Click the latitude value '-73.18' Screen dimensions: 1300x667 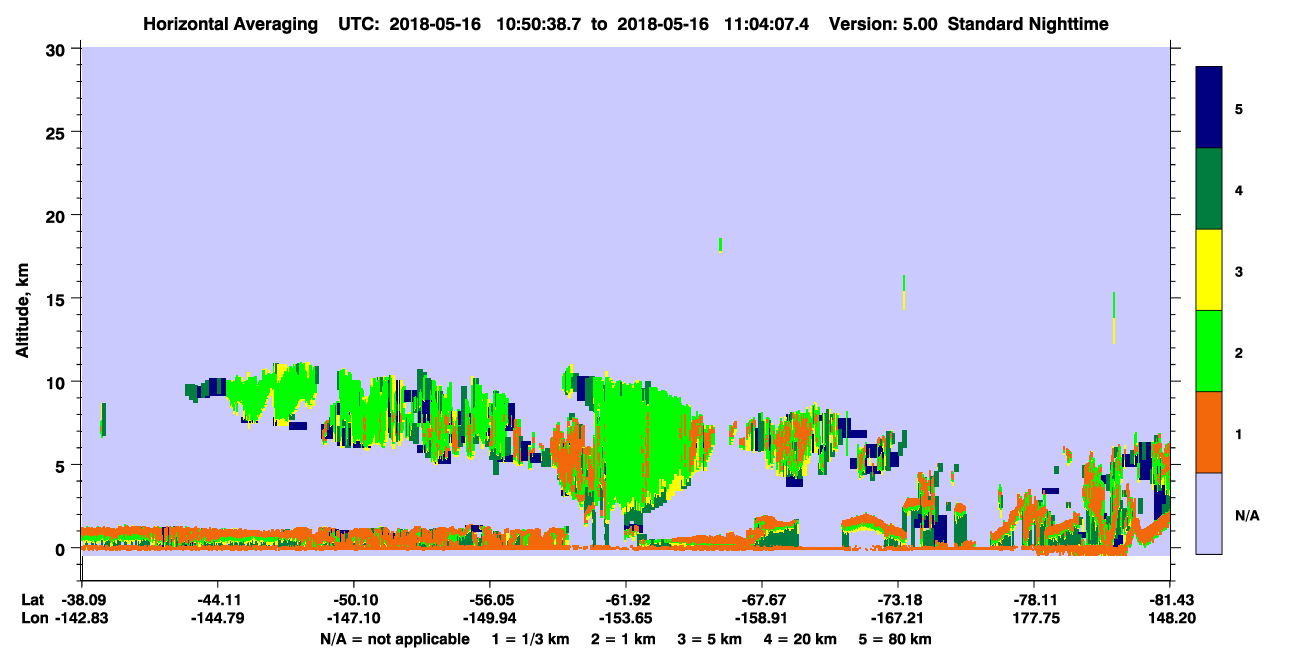point(898,600)
